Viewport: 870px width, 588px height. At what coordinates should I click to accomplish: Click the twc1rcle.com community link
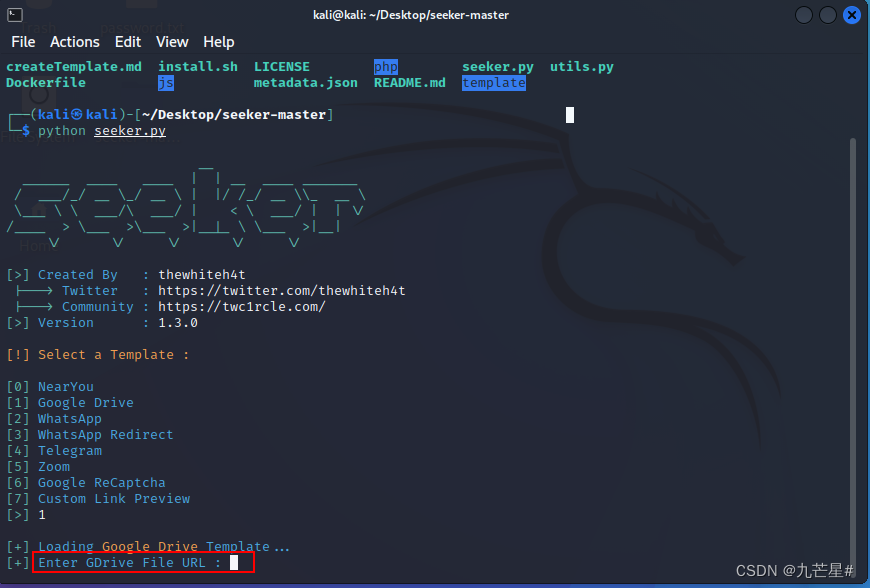[242, 307]
